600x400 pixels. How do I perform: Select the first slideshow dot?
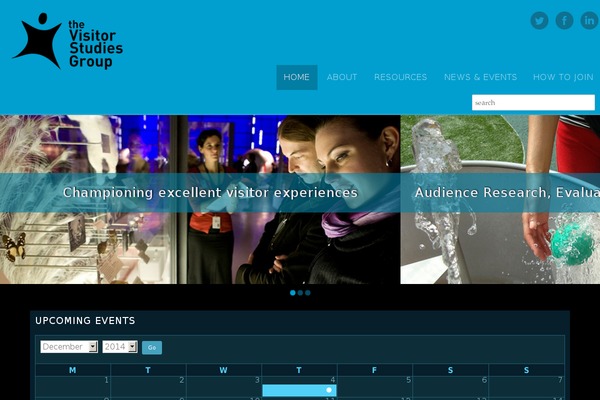click(x=293, y=293)
